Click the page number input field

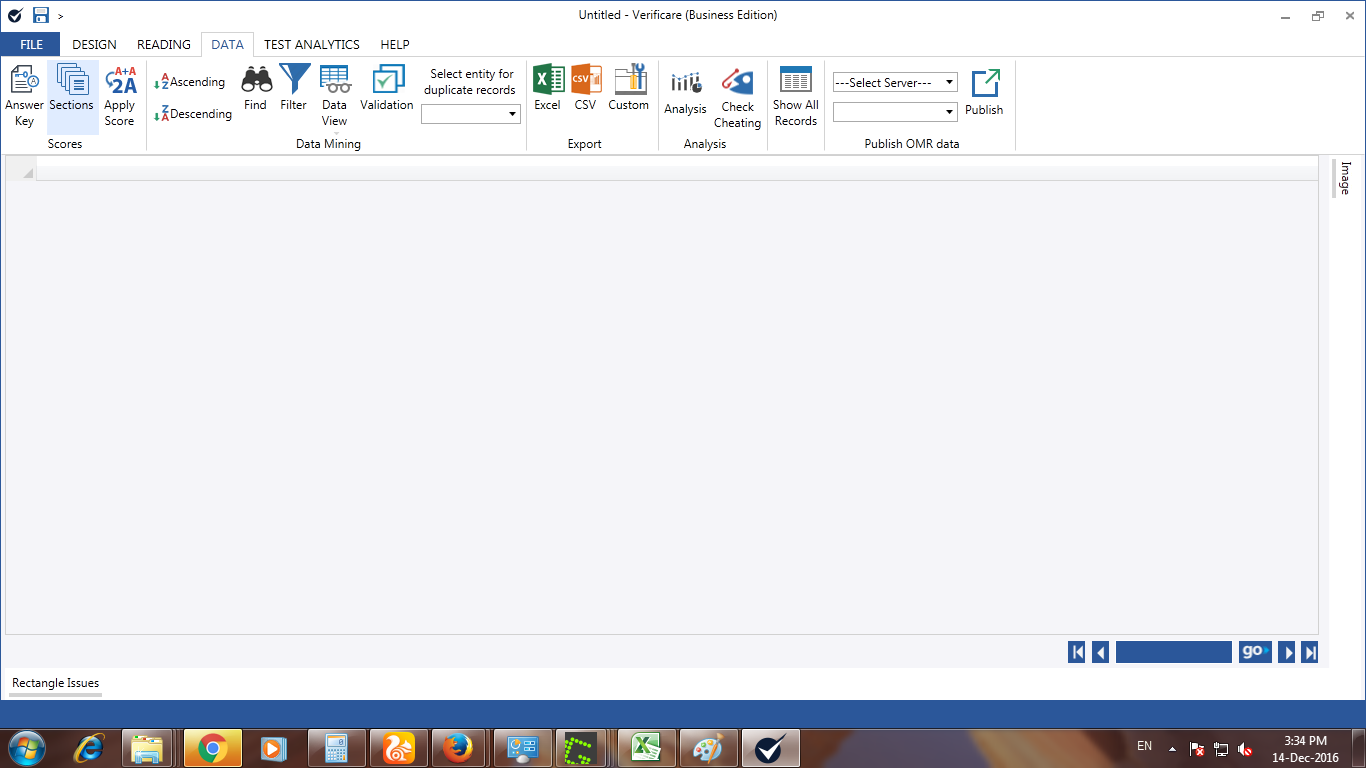coord(1173,652)
